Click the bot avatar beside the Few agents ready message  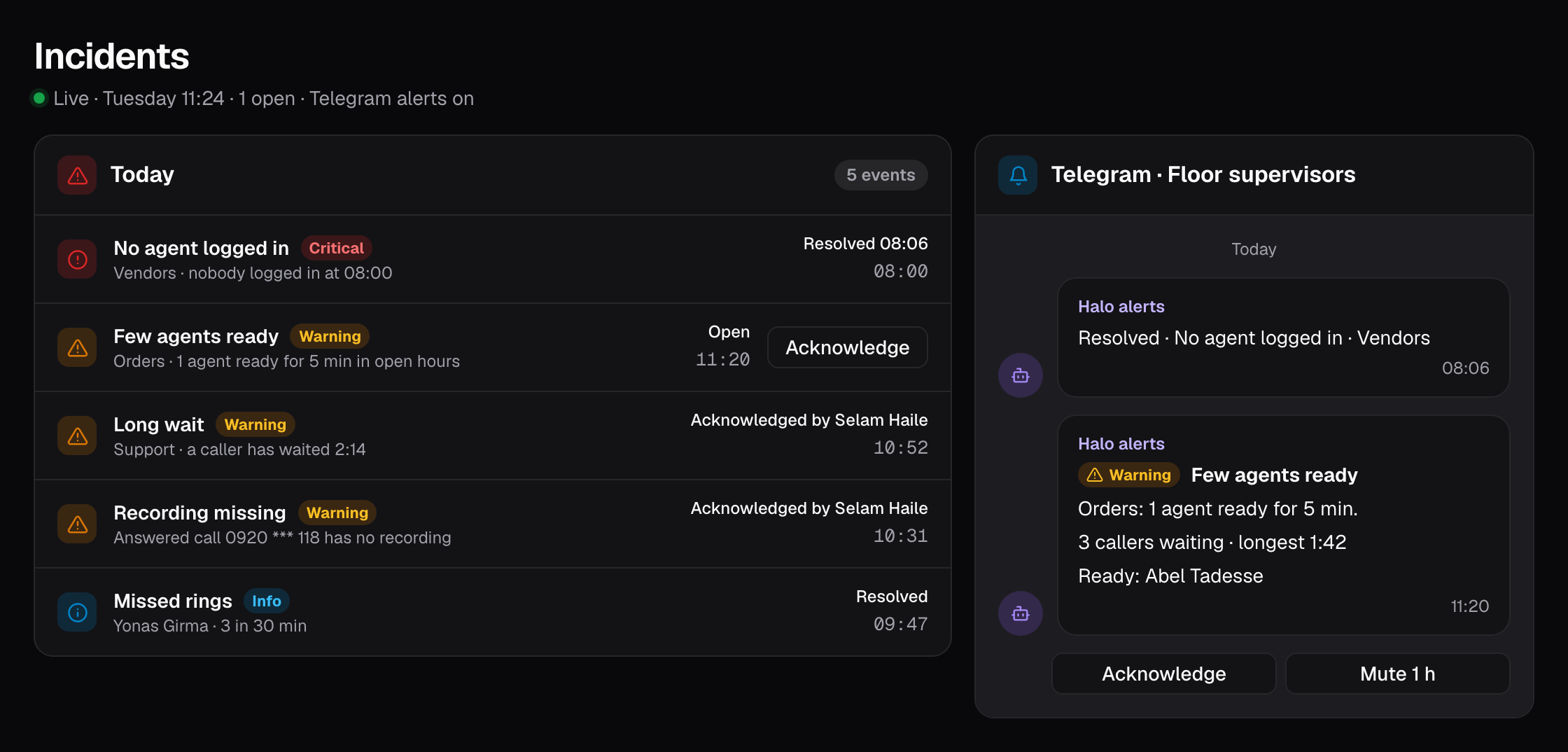tap(1021, 613)
